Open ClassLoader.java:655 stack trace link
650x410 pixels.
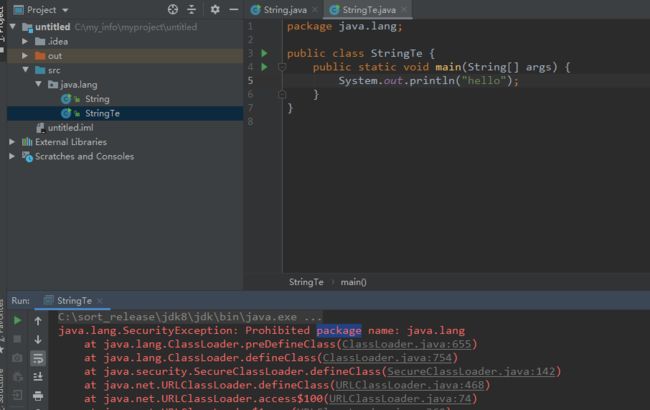408,344
